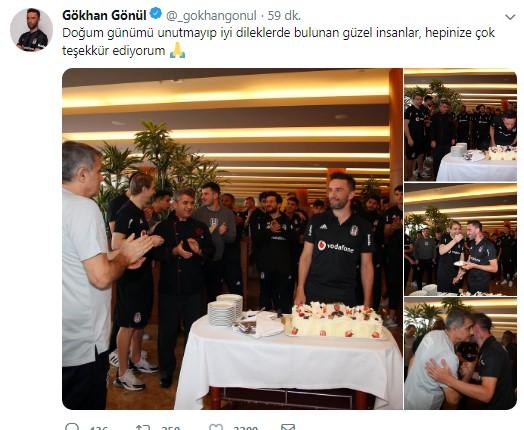Send tweet via envelope message icon

(x=288, y=427)
